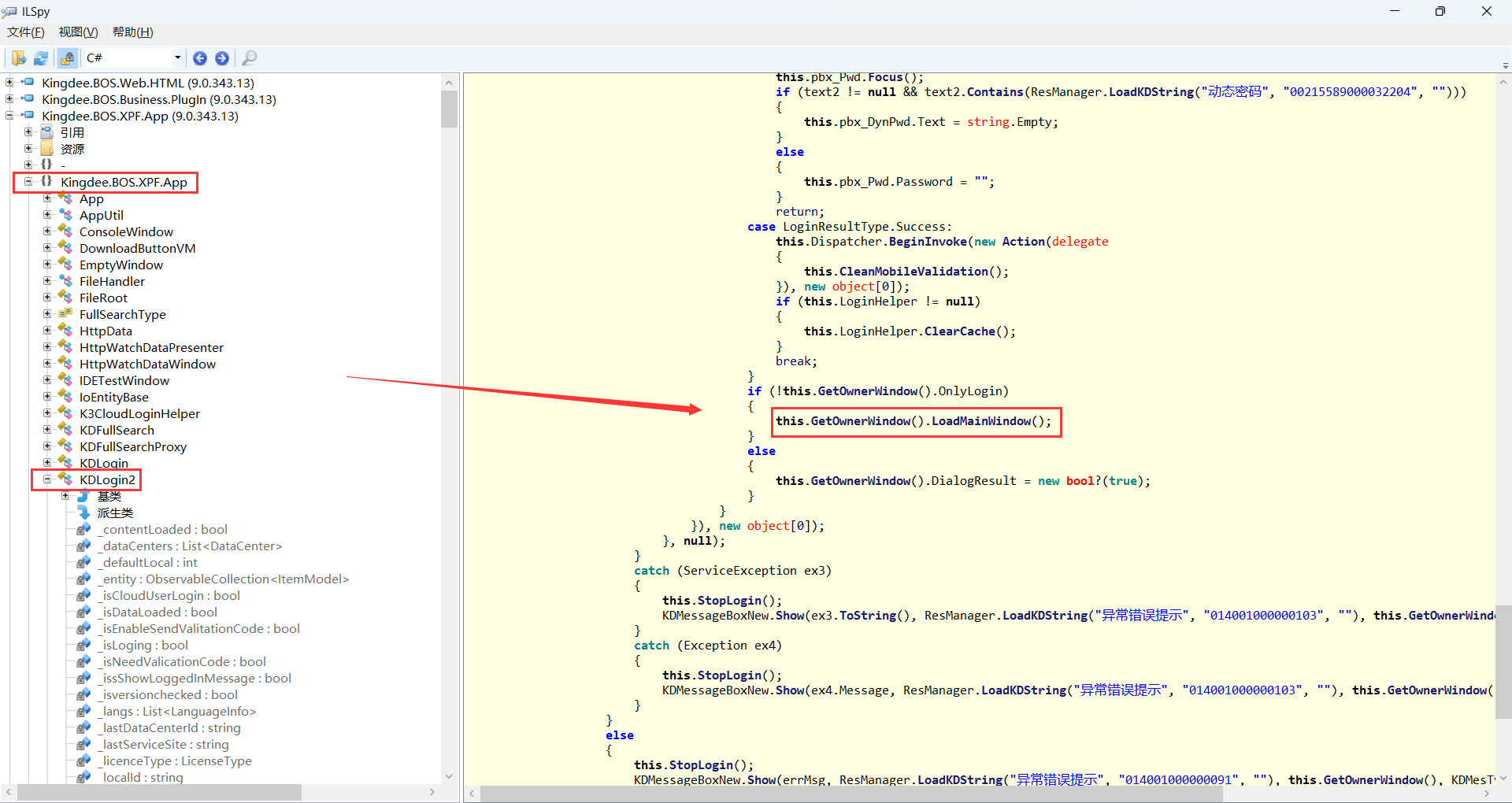Click the Reload assemblies refresh icon

click(x=41, y=58)
